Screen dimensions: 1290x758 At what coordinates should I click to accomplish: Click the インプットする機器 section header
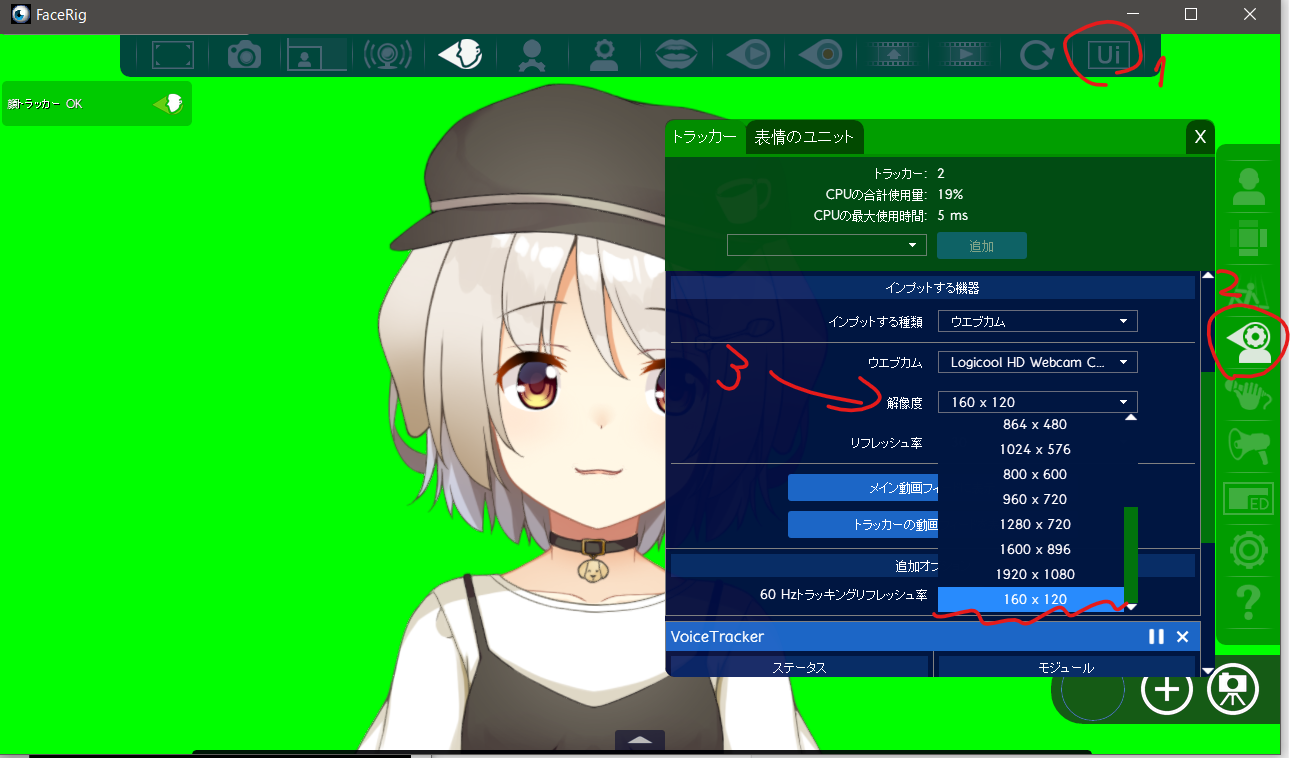tap(932, 288)
